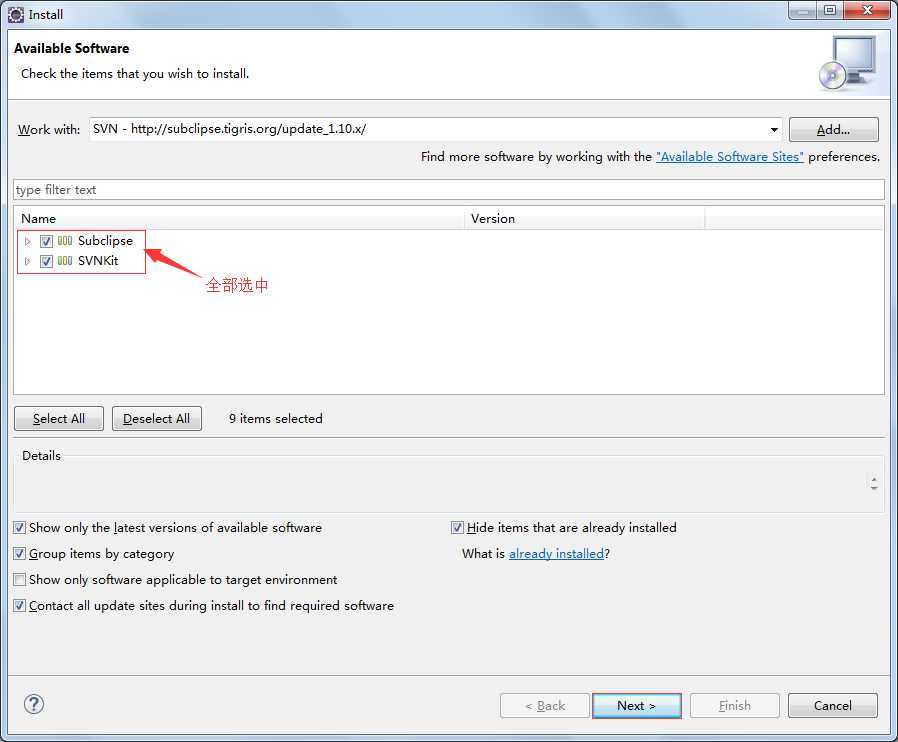Expand the Subclipse tree node
The width and height of the screenshot is (898, 742).
[x=27, y=241]
